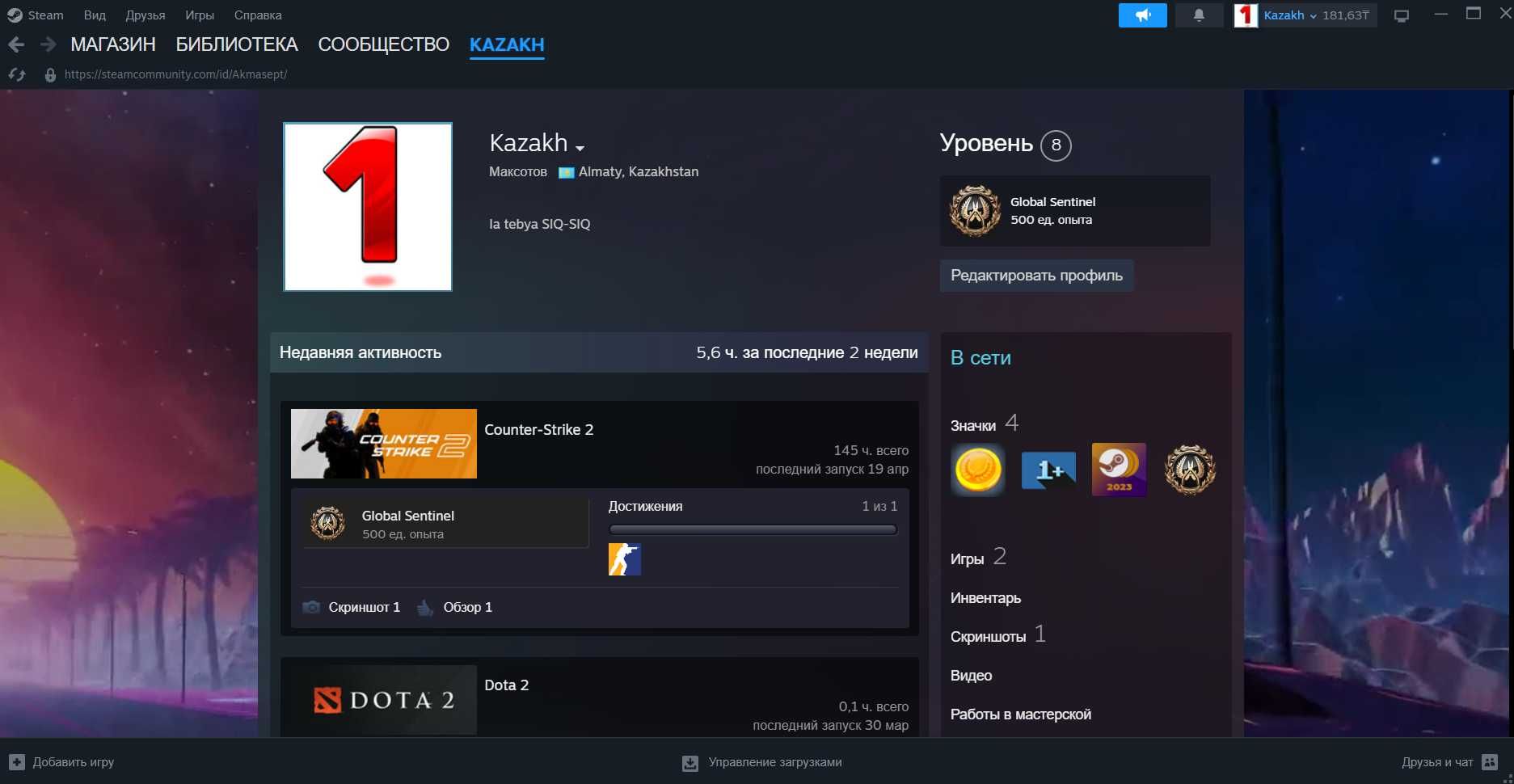Click the Global Sentinel icon in CS2 card
This screenshot has height=784, width=1514.
pos(328,524)
